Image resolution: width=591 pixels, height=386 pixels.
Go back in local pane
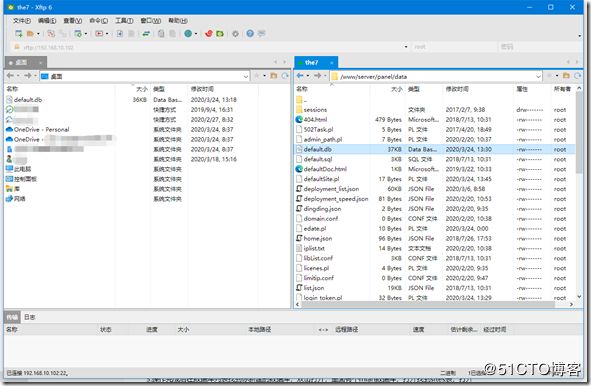click(x=10, y=76)
